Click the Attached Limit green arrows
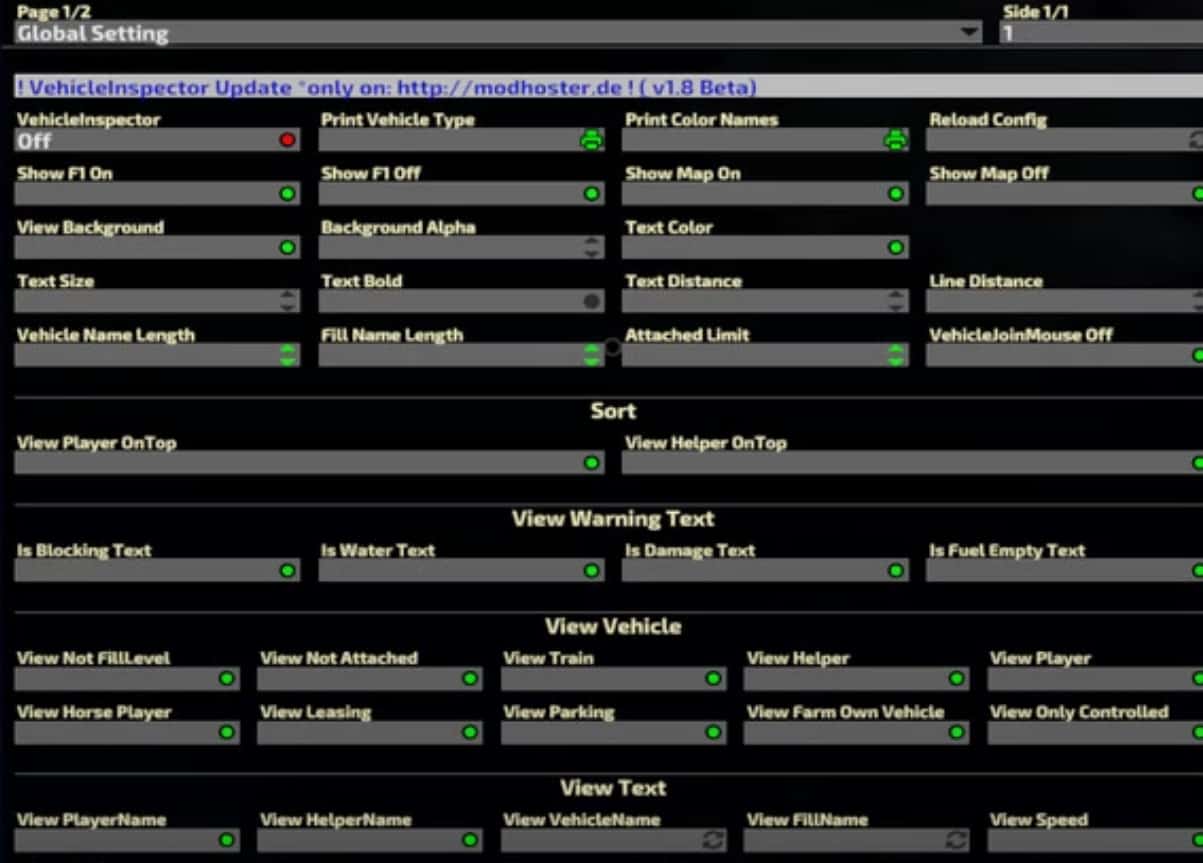The image size is (1203, 863). pyautogui.click(x=896, y=355)
